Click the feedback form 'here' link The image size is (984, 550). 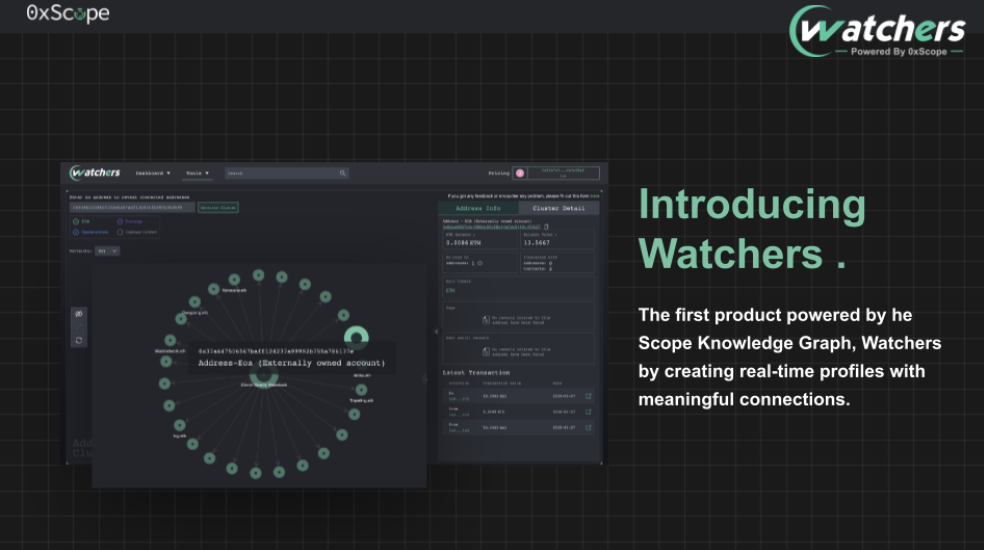click(595, 196)
